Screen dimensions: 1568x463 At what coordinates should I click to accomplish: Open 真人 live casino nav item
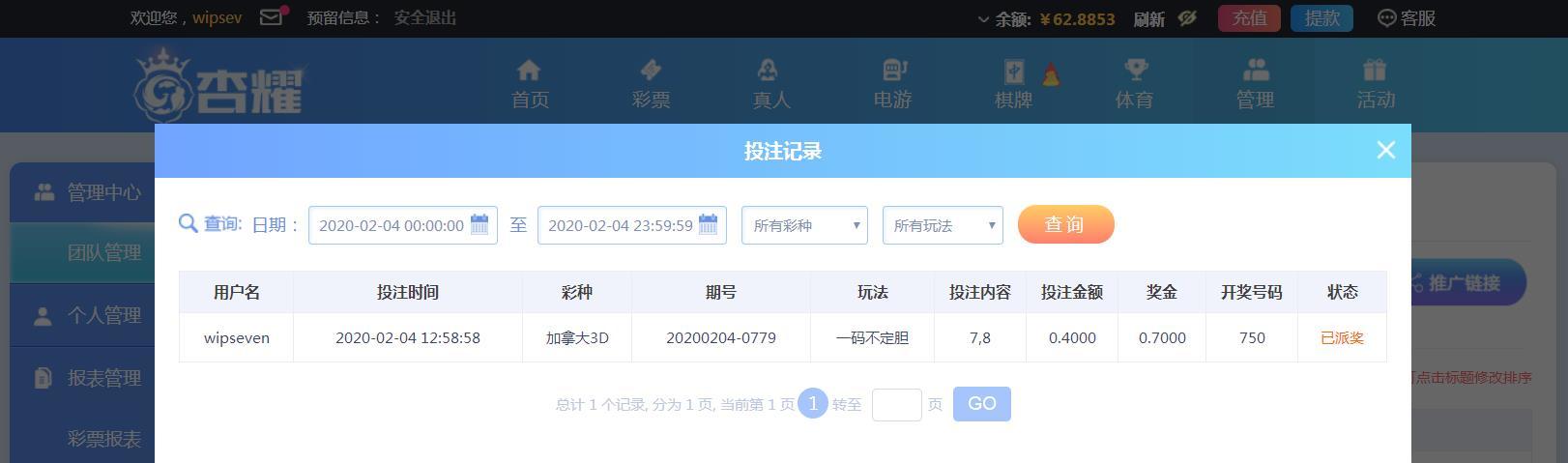[770, 84]
